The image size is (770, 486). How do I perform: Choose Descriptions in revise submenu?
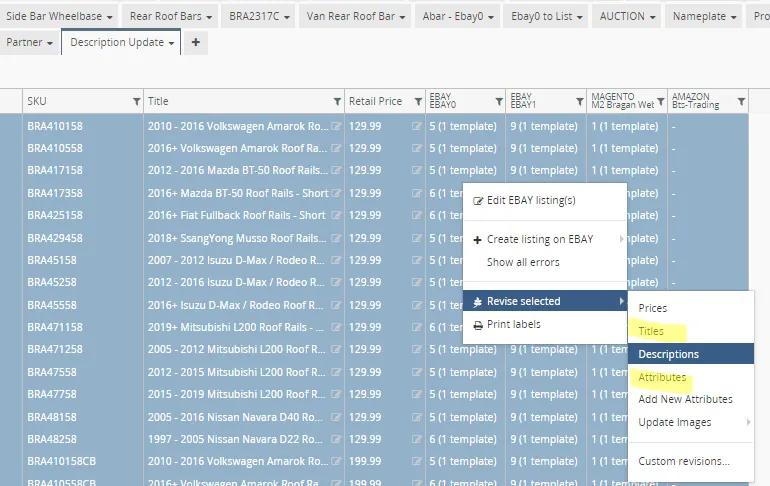(691, 354)
